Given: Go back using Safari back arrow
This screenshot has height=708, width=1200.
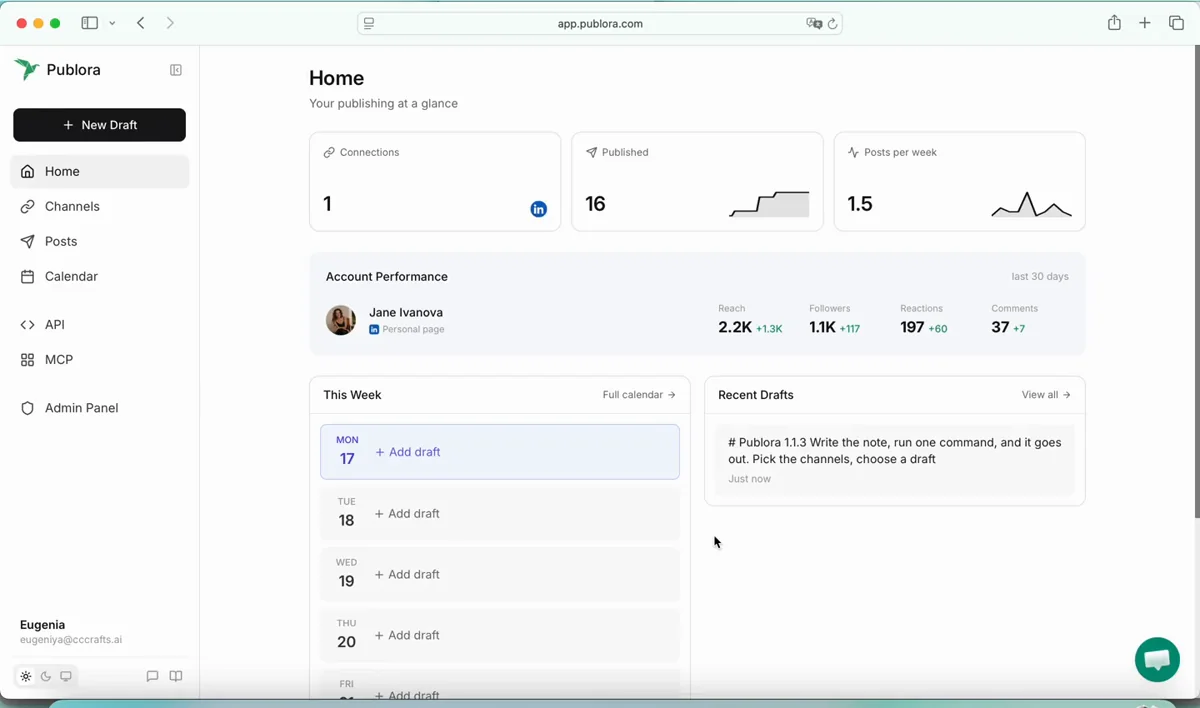Looking at the screenshot, I should [x=141, y=23].
